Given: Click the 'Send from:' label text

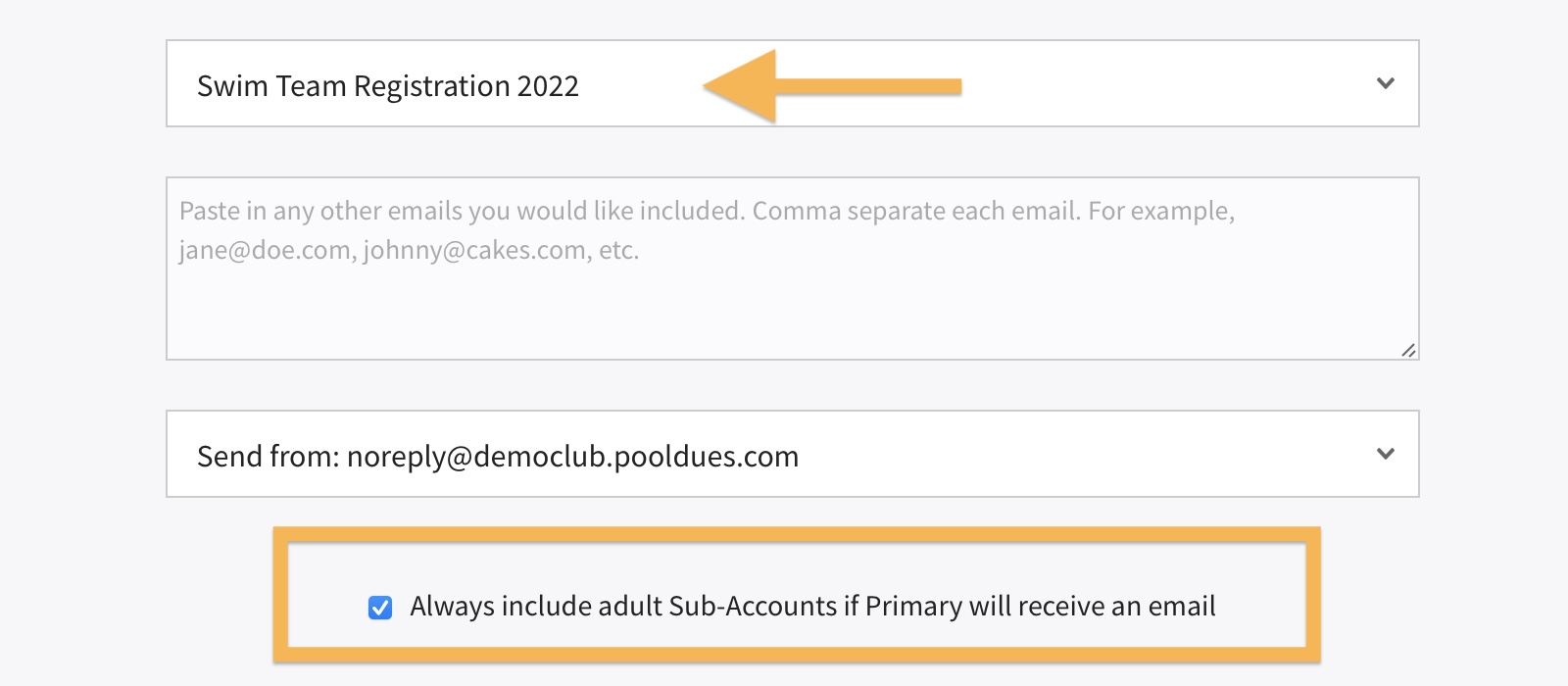Looking at the screenshot, I should [268, 457].
